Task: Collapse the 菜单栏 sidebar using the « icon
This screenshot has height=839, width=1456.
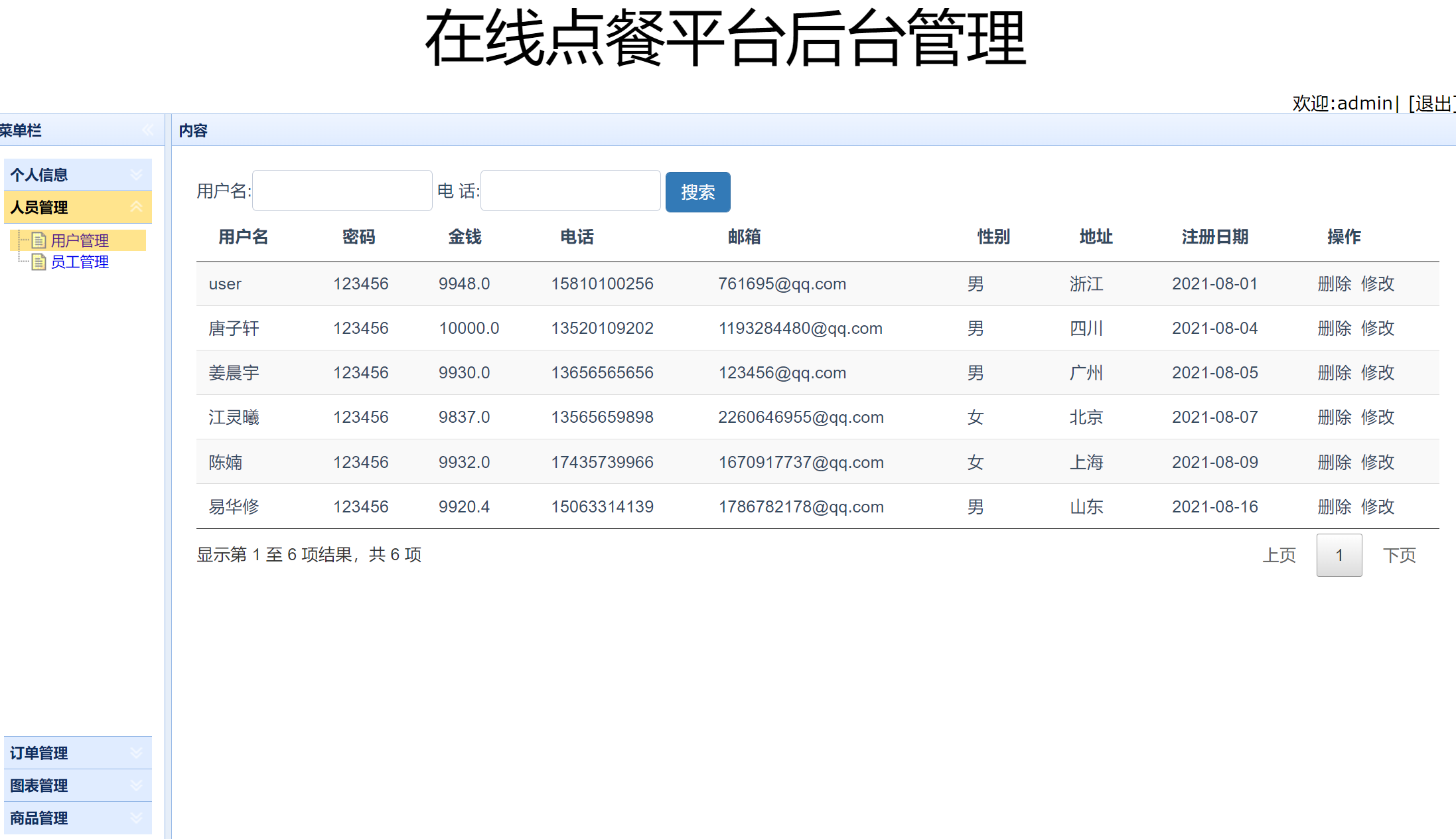Action: click(147, 130)
